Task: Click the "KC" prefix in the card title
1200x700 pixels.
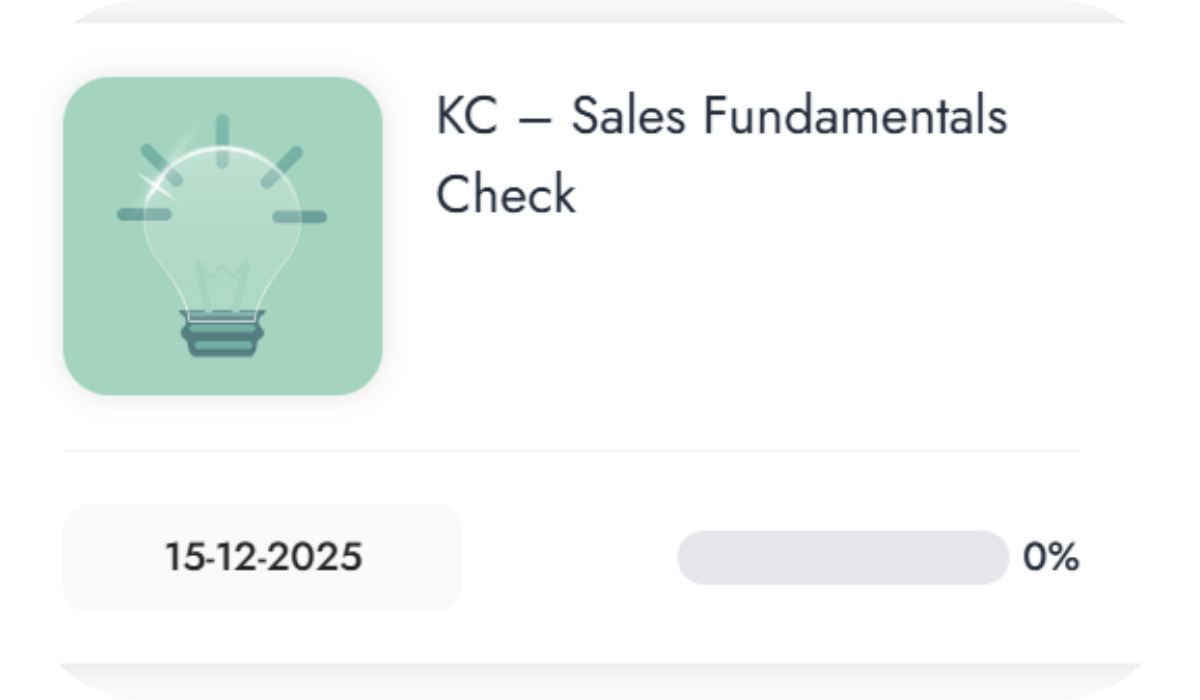Action: [x=466, y=117]
